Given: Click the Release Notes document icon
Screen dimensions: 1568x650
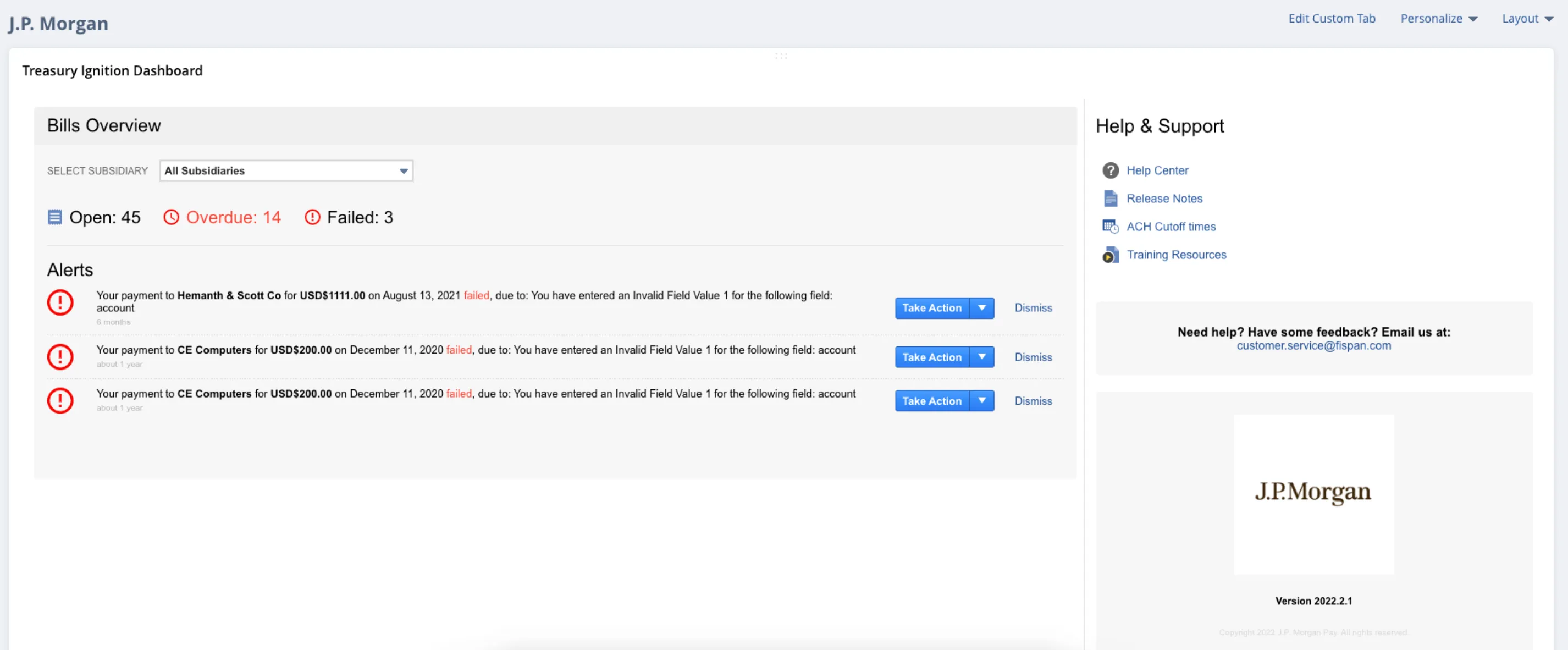Looking at the screenshot, I should [1110, 199].
